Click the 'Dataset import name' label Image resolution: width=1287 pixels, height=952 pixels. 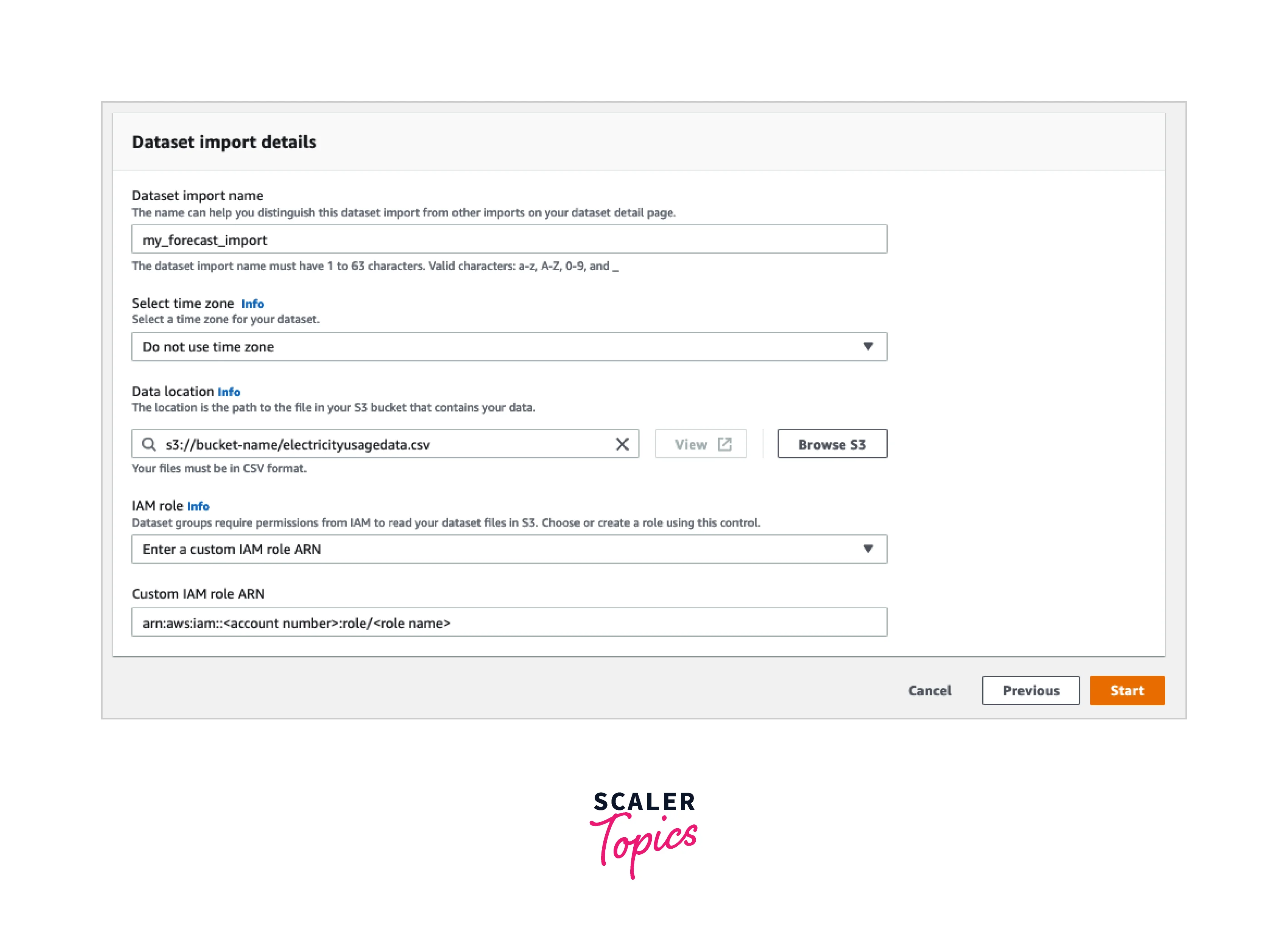click(197, 195)
